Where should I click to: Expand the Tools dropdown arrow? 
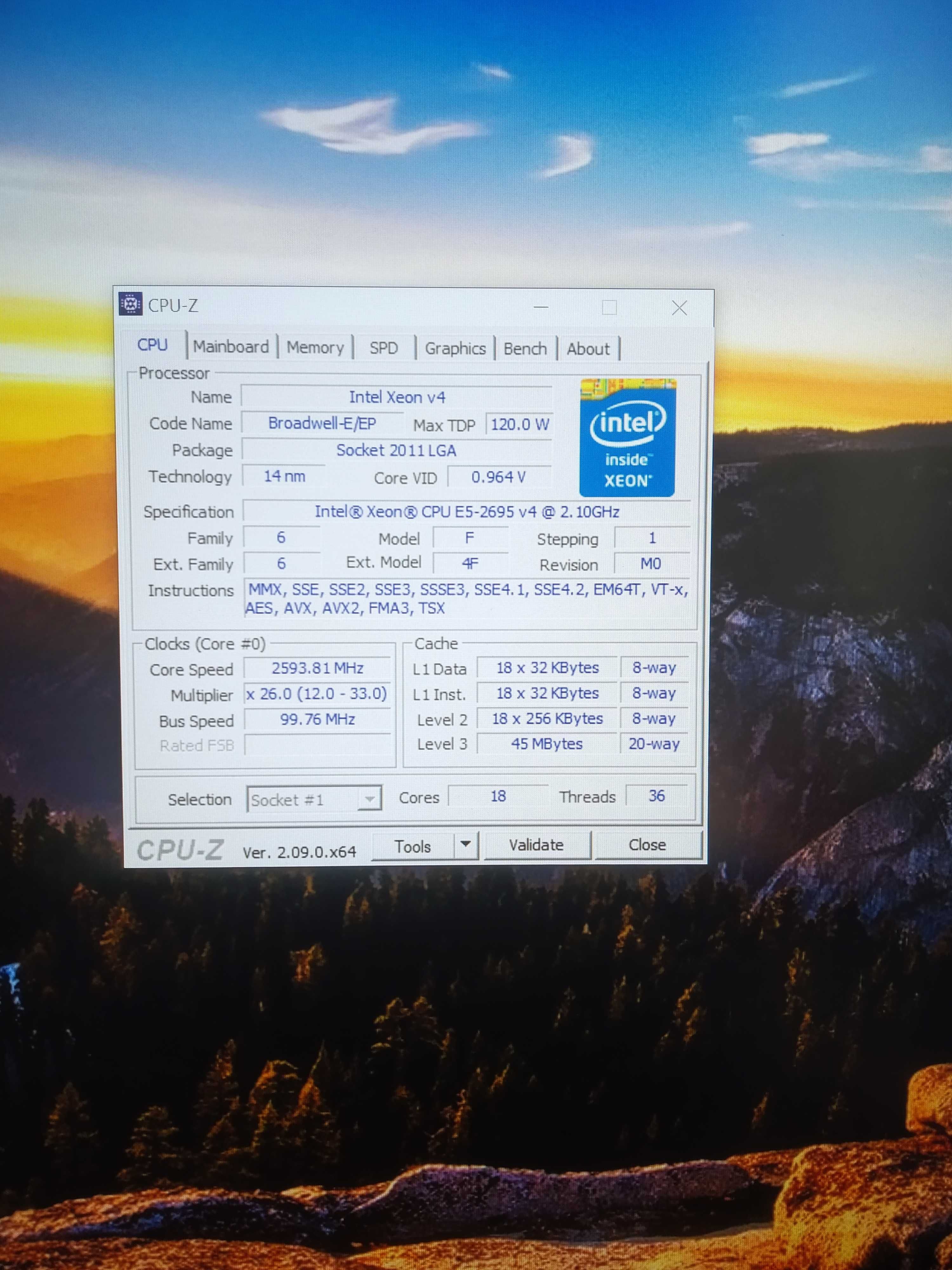pyautogui.click(x=466, y=845)
